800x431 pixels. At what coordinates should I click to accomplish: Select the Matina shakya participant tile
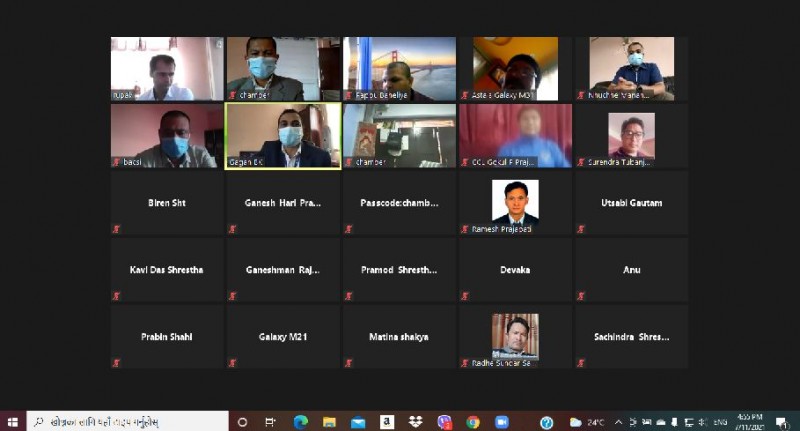pyautogui.click(x=399, y=337)
